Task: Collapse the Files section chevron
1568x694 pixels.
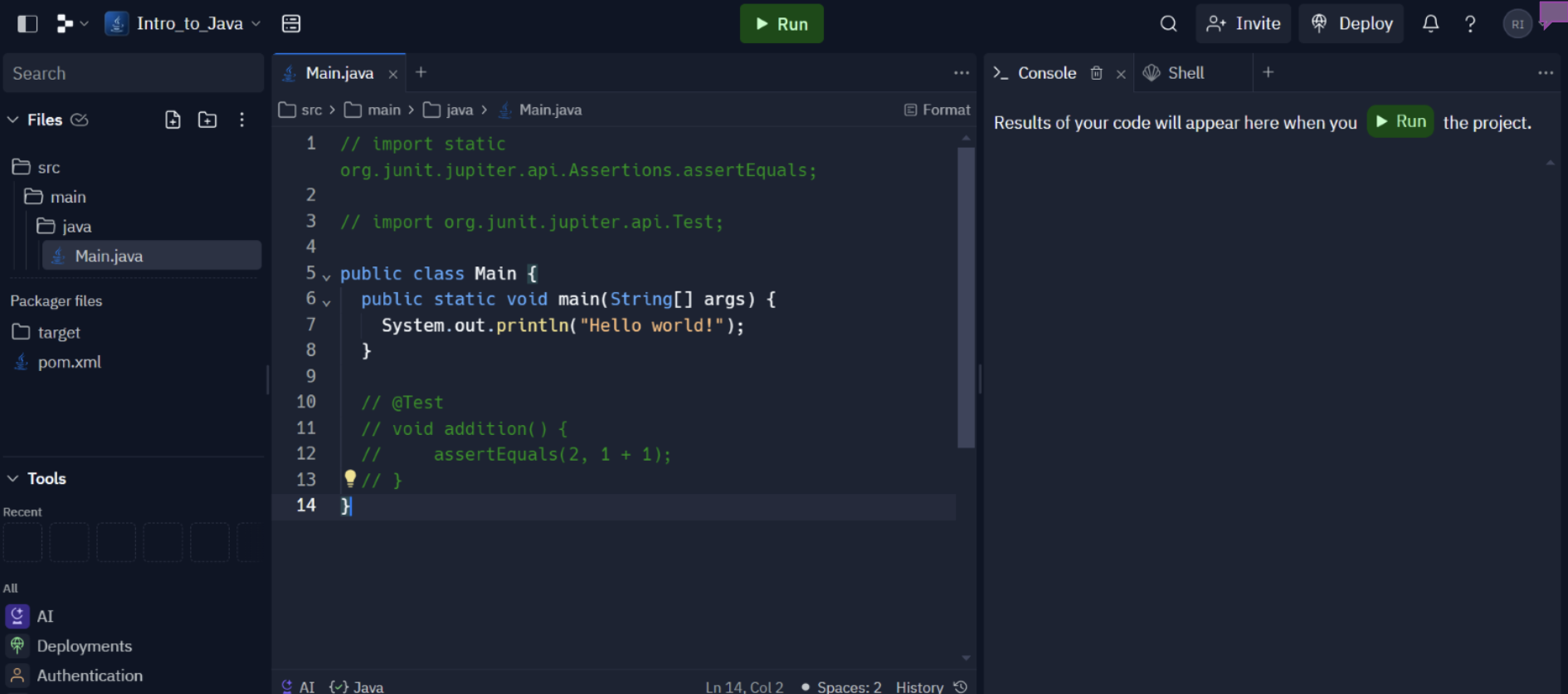Action: pyautogui.click(x=13, y=120)
